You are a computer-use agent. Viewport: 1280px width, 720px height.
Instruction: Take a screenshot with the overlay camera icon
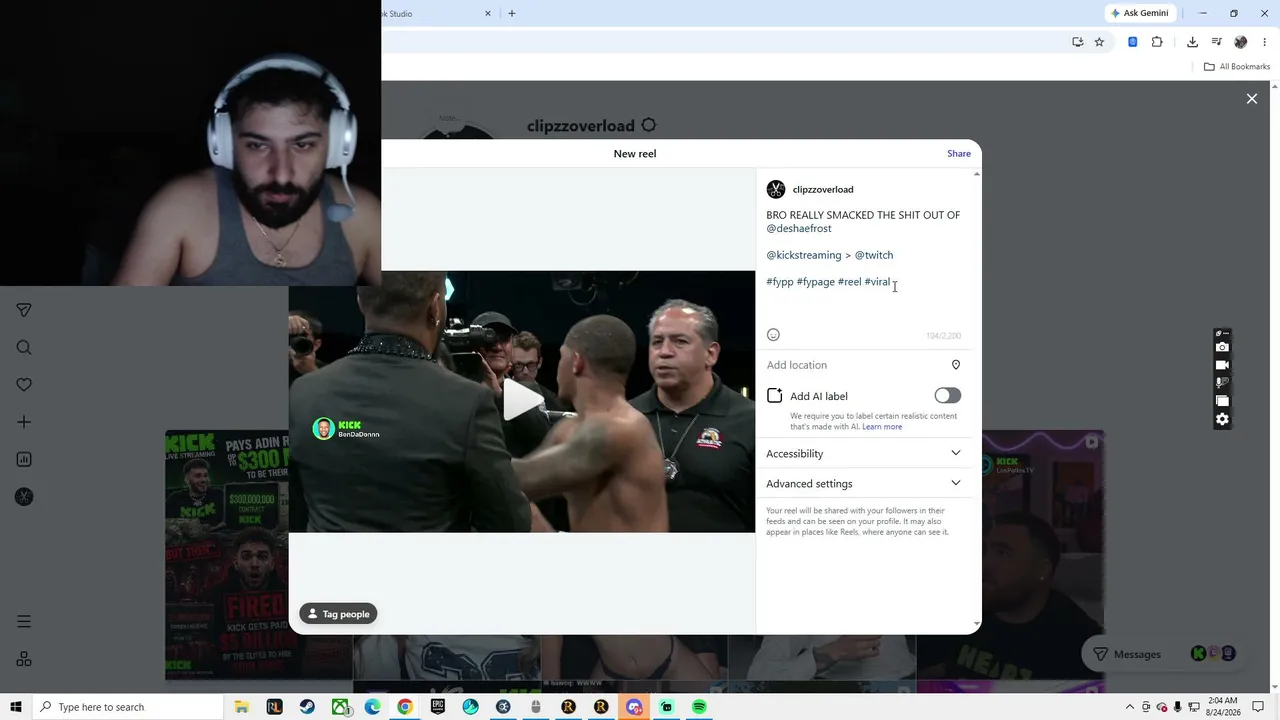(x=1222, y=347)
